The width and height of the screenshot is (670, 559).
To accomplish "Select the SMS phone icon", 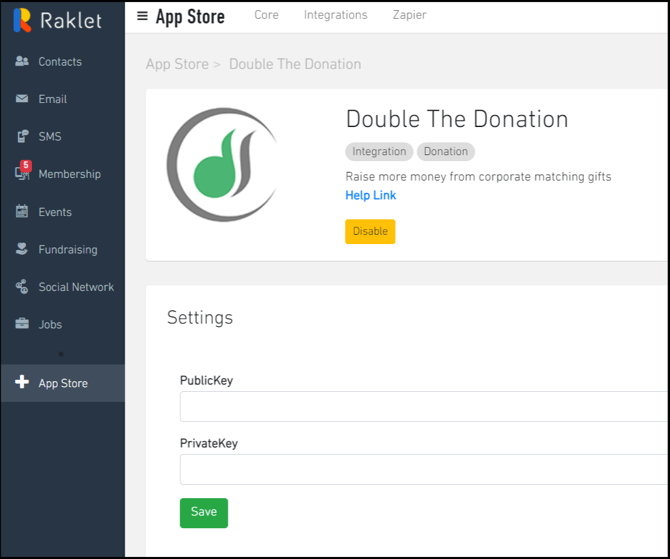I will [x=22, y=137].
